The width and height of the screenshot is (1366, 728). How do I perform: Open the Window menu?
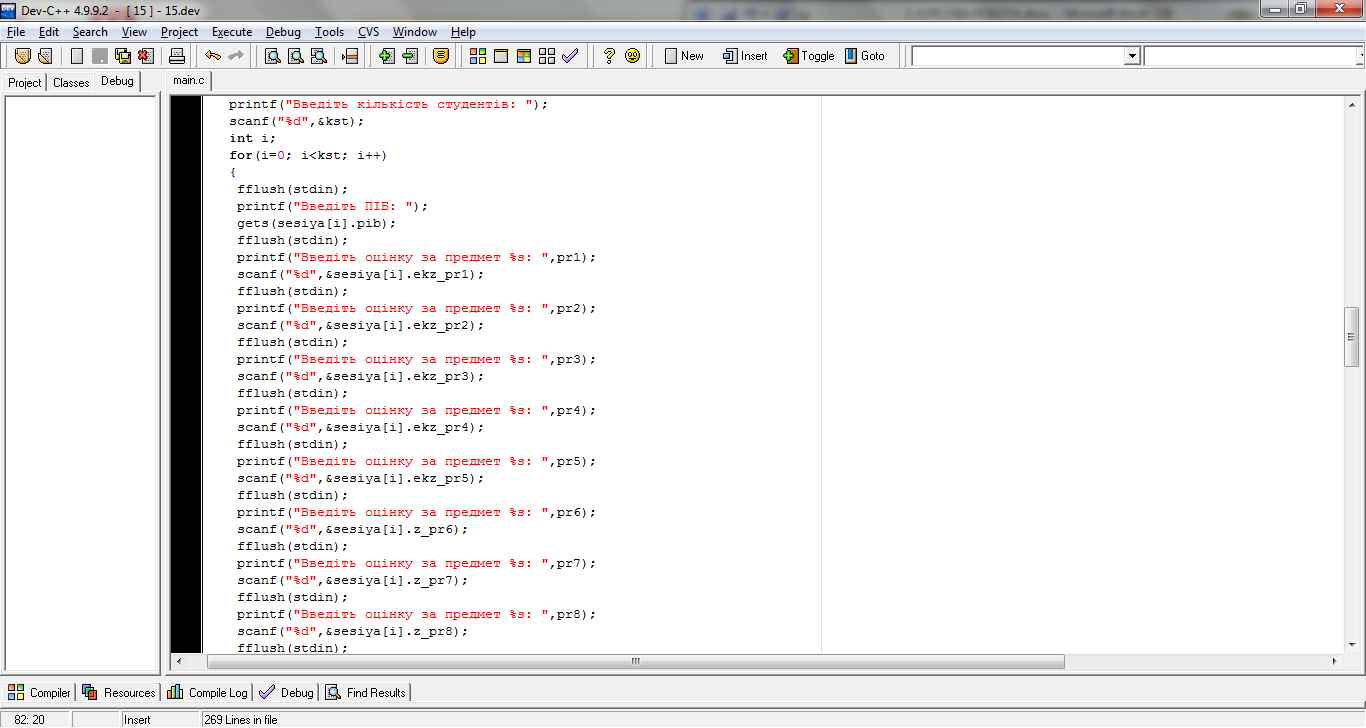(414, 32)
